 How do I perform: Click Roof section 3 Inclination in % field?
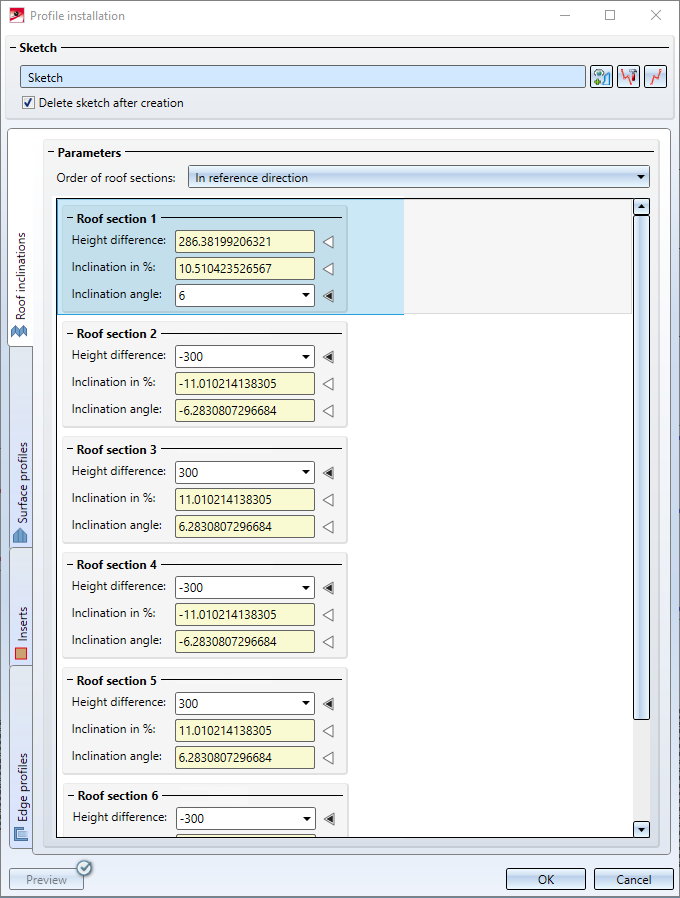point(245,499)
